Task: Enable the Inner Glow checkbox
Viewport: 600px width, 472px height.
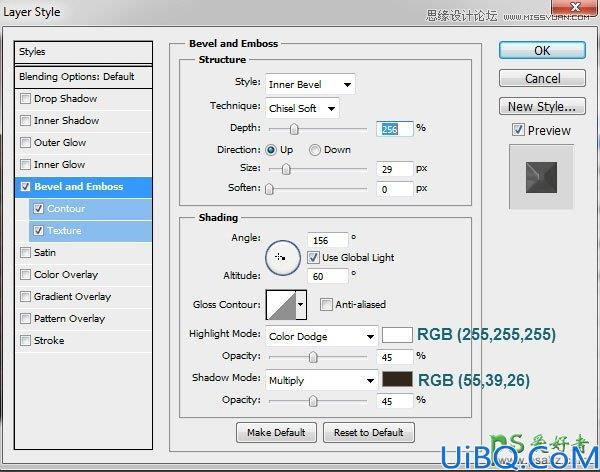Action: [25, 165]
